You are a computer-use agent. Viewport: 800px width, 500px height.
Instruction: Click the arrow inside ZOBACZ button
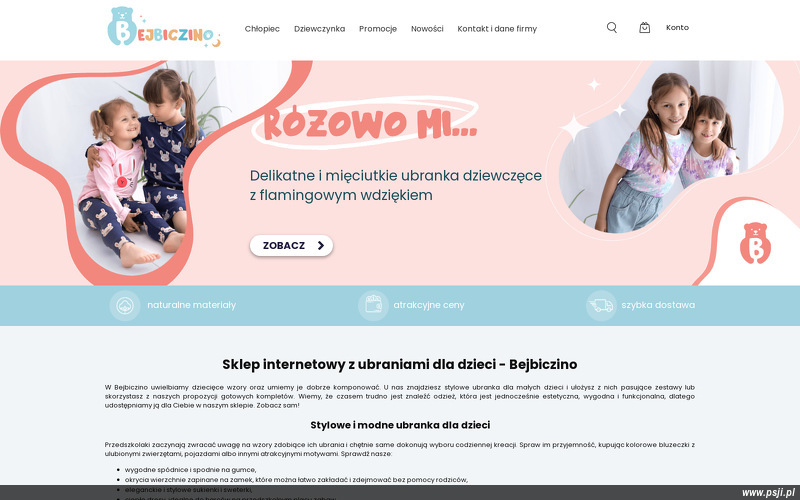[x=320, y=245]
